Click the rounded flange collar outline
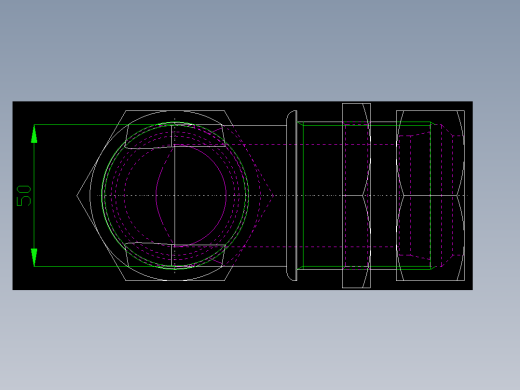Image resolution: width=520 pixels, height=390 pixels. point(292,195)
